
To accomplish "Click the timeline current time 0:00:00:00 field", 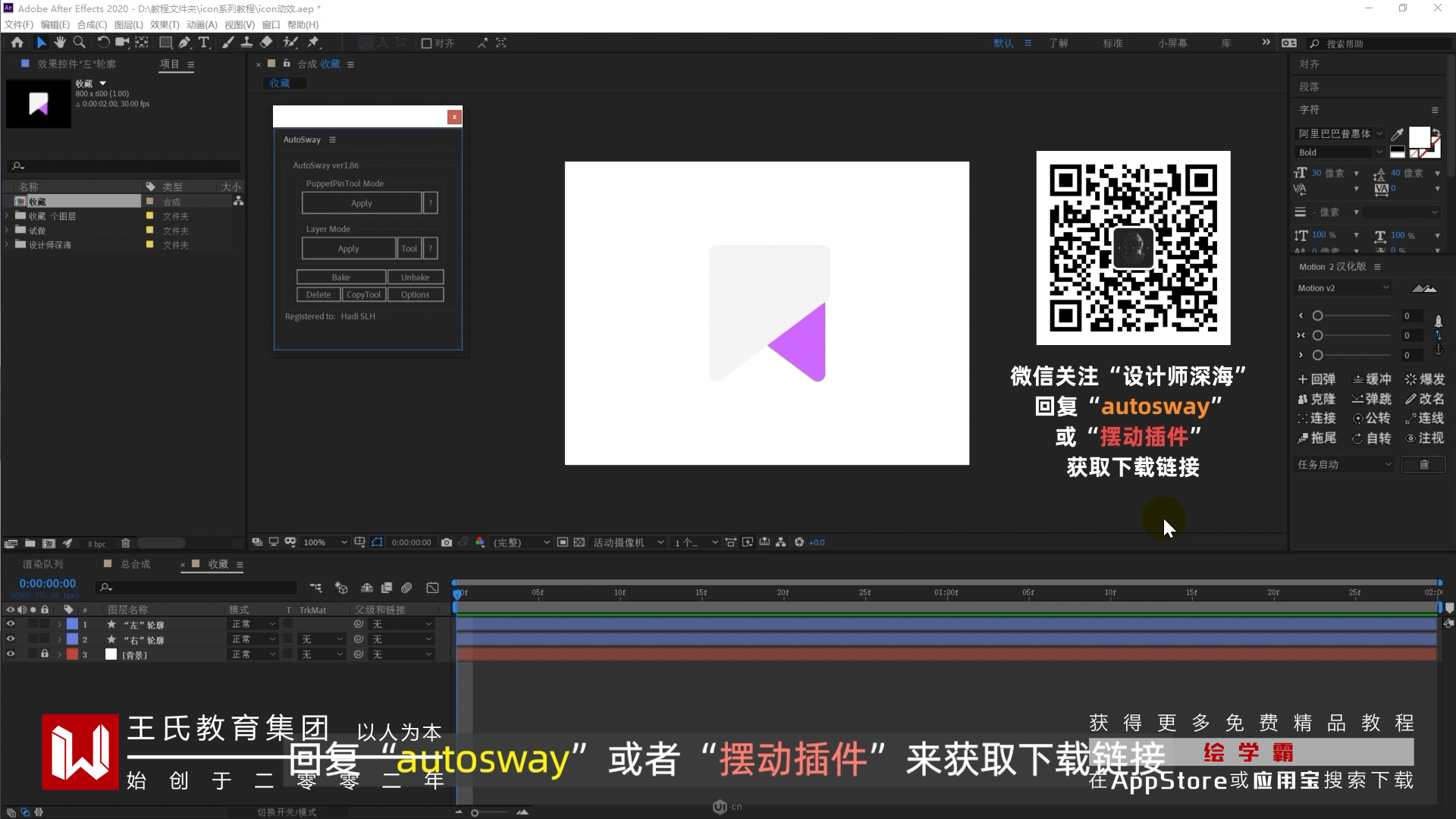I will click(47, 583).
